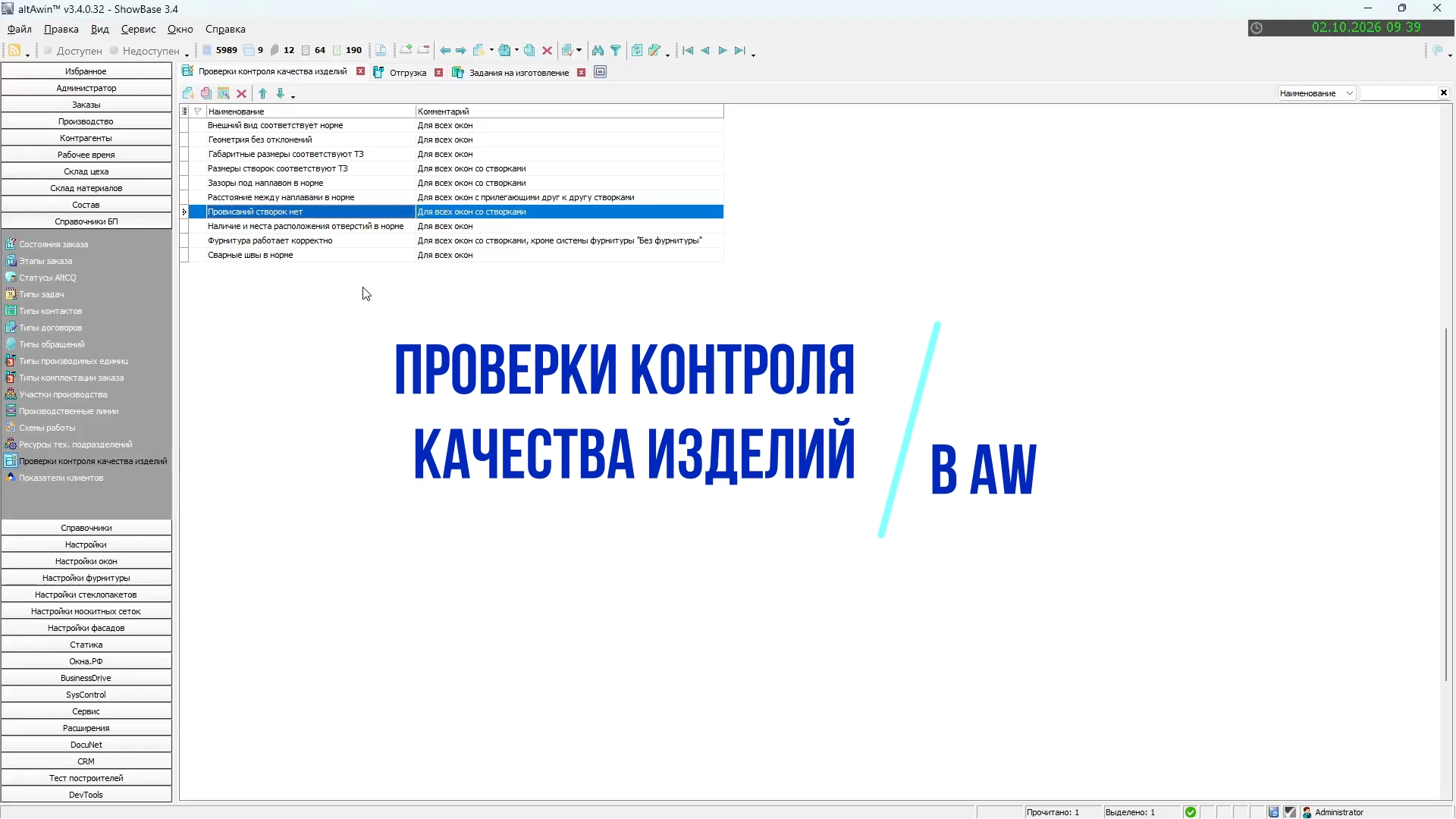
Task: Select the Недоступен status option
Action: [x=144, y=51]
